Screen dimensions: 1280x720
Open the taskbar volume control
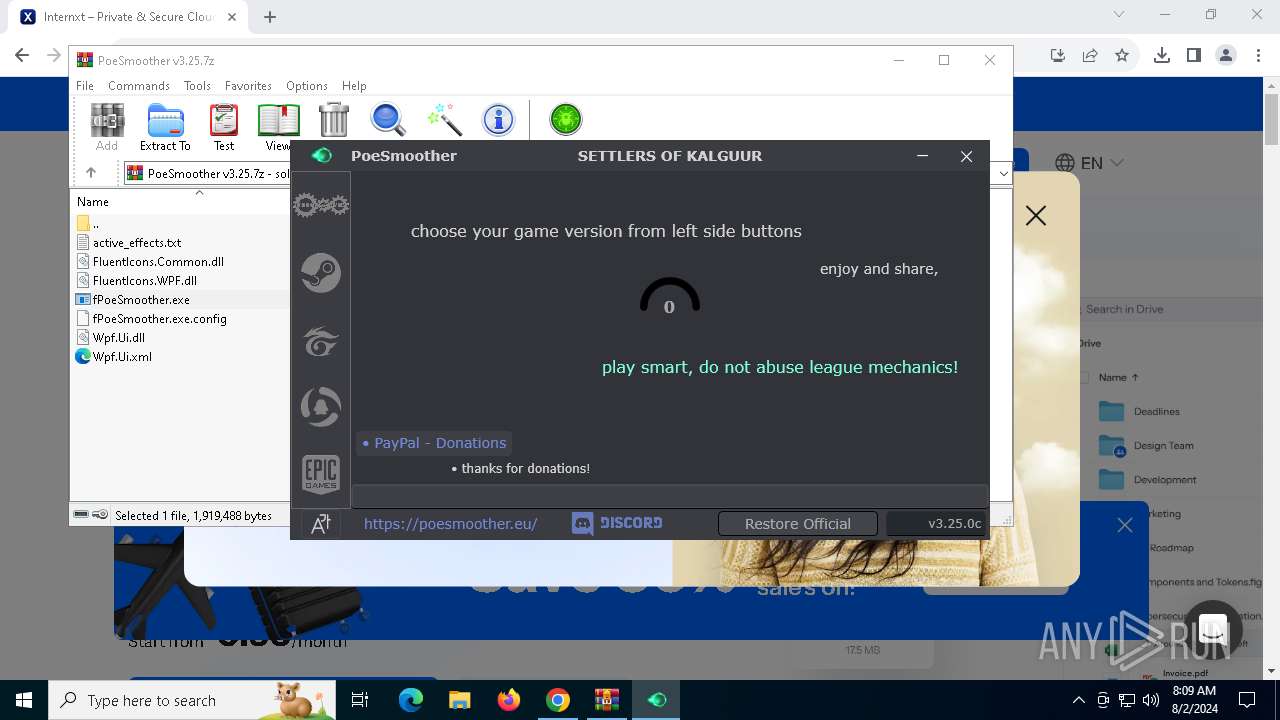tap(1150, 700)
